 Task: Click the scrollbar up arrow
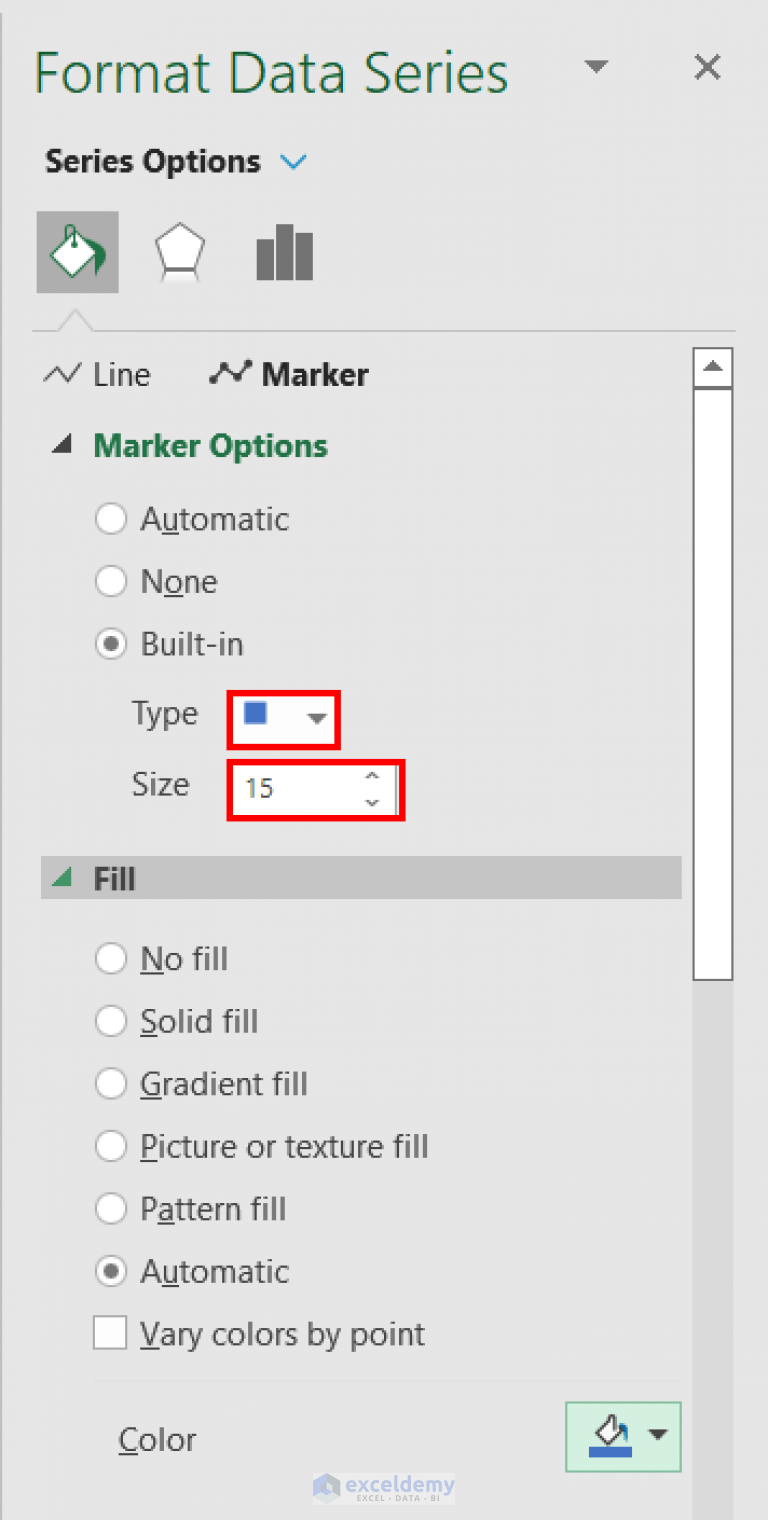713,367
